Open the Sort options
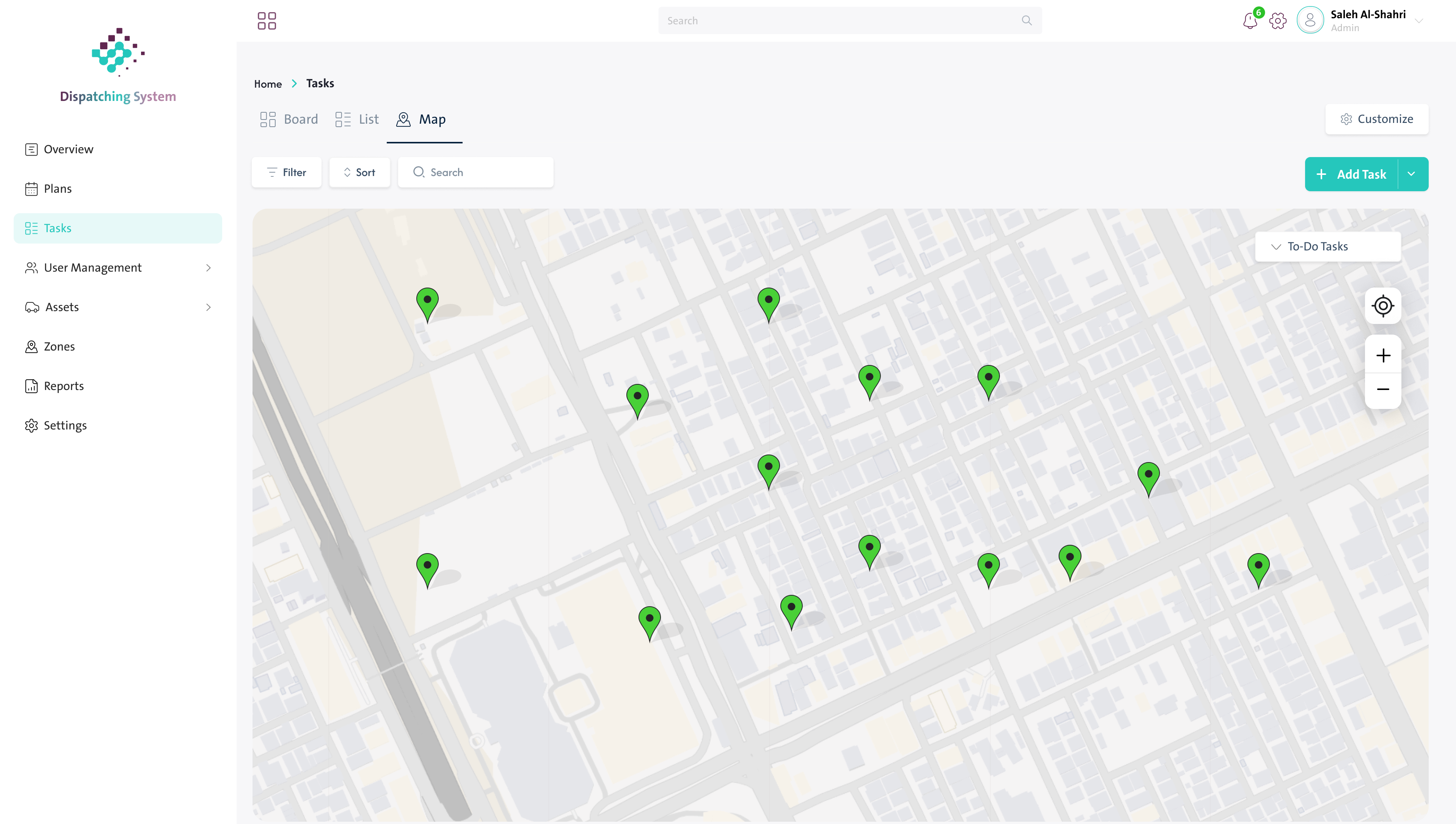Viewport: 1456px width, 824px height. click(x=359, y=172)
